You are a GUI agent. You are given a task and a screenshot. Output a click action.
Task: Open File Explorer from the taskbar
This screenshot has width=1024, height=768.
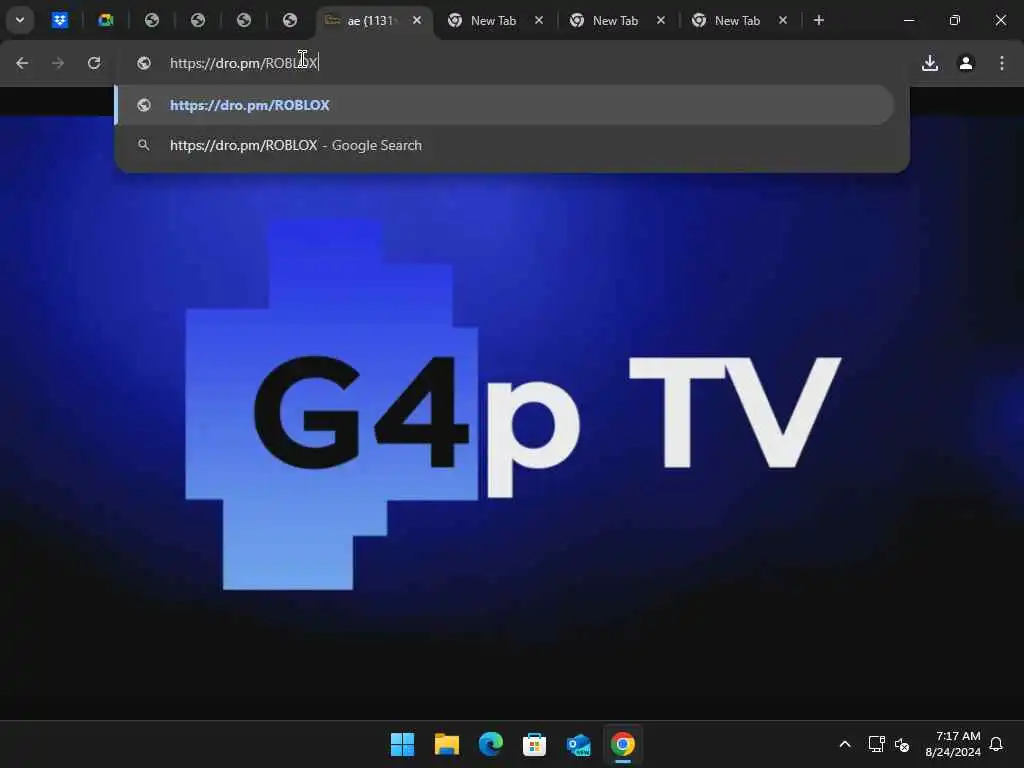(x=447, y=744)
